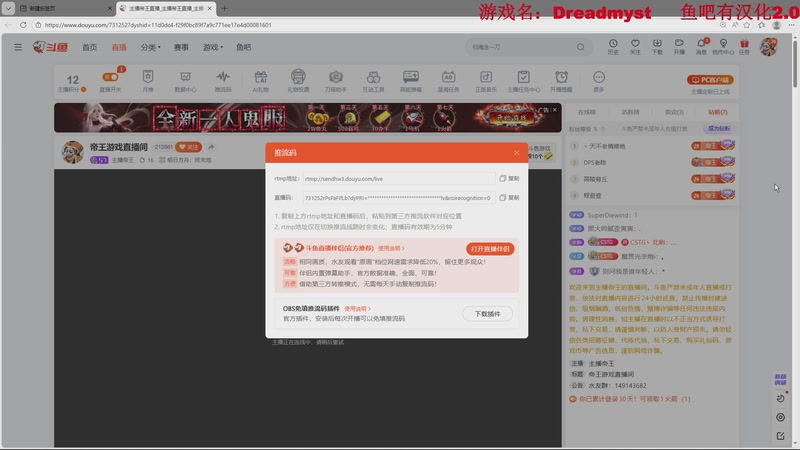Click the browser address bar
Screen dimensions: 800x450
point(375,24)
